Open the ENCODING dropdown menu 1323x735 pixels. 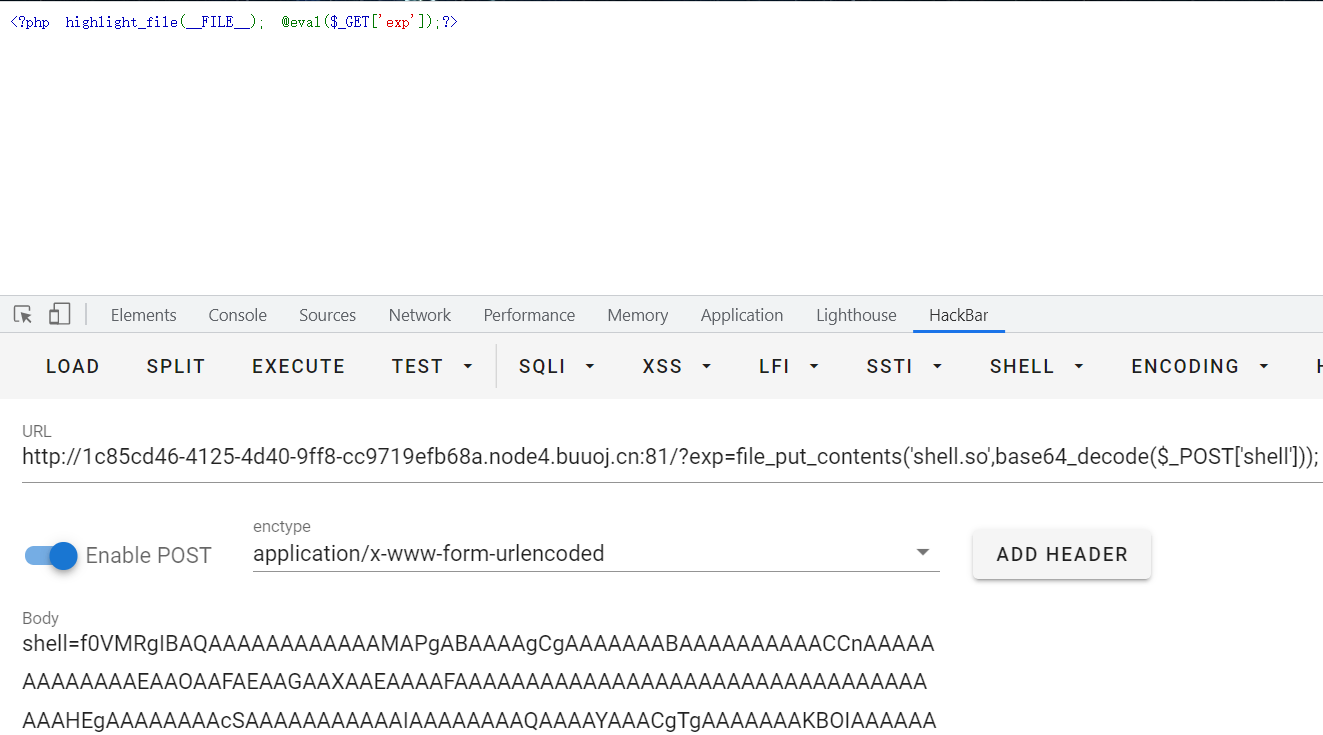[1200, 366]
